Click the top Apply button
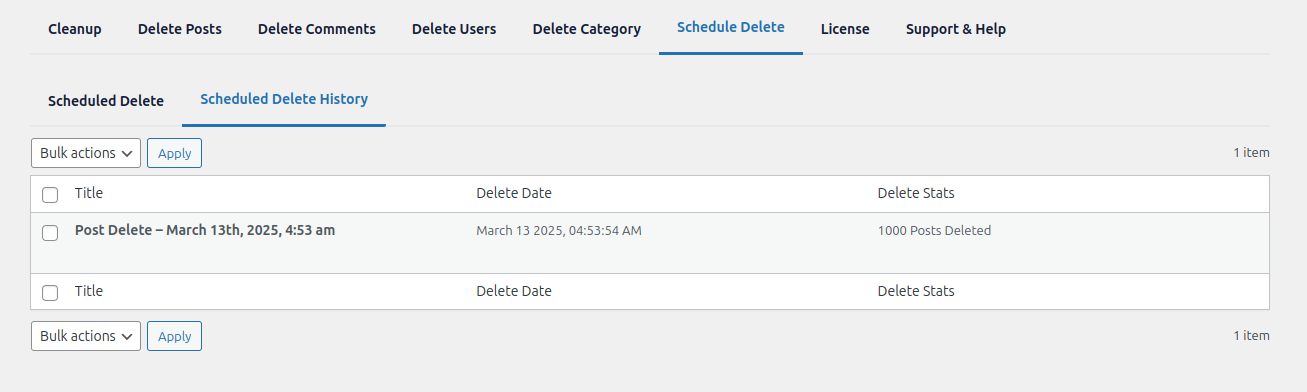Viewport: 1307px width, 392px height. click(175, 153)
